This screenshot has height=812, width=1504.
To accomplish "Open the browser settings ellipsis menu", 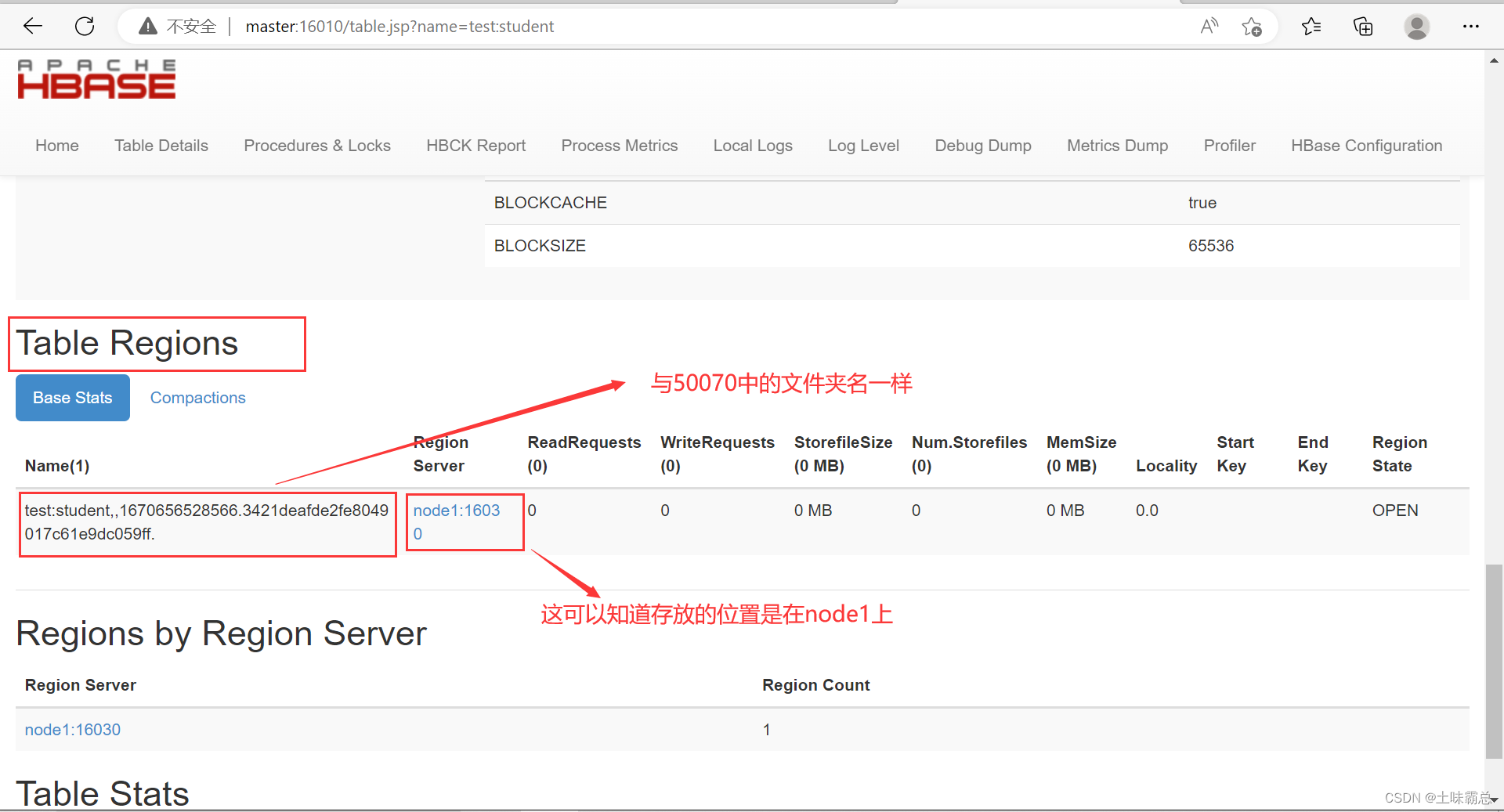I will coord(1471,26).
